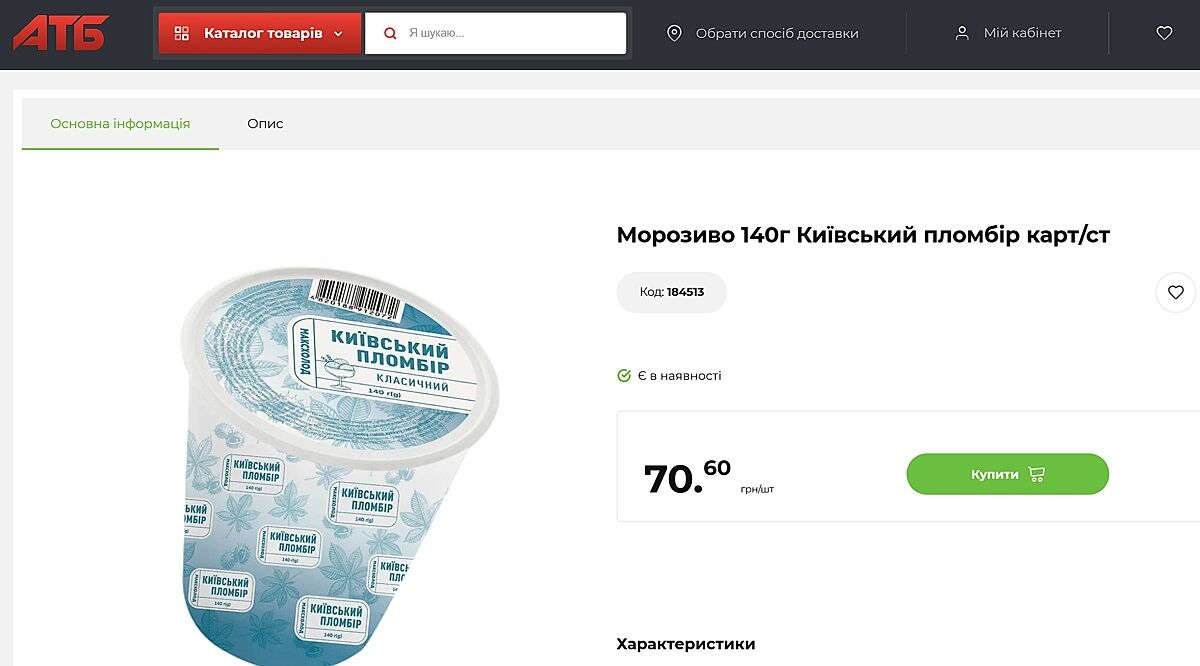
Task: Add product to wishlist heart button
Action: point(1176,293)
